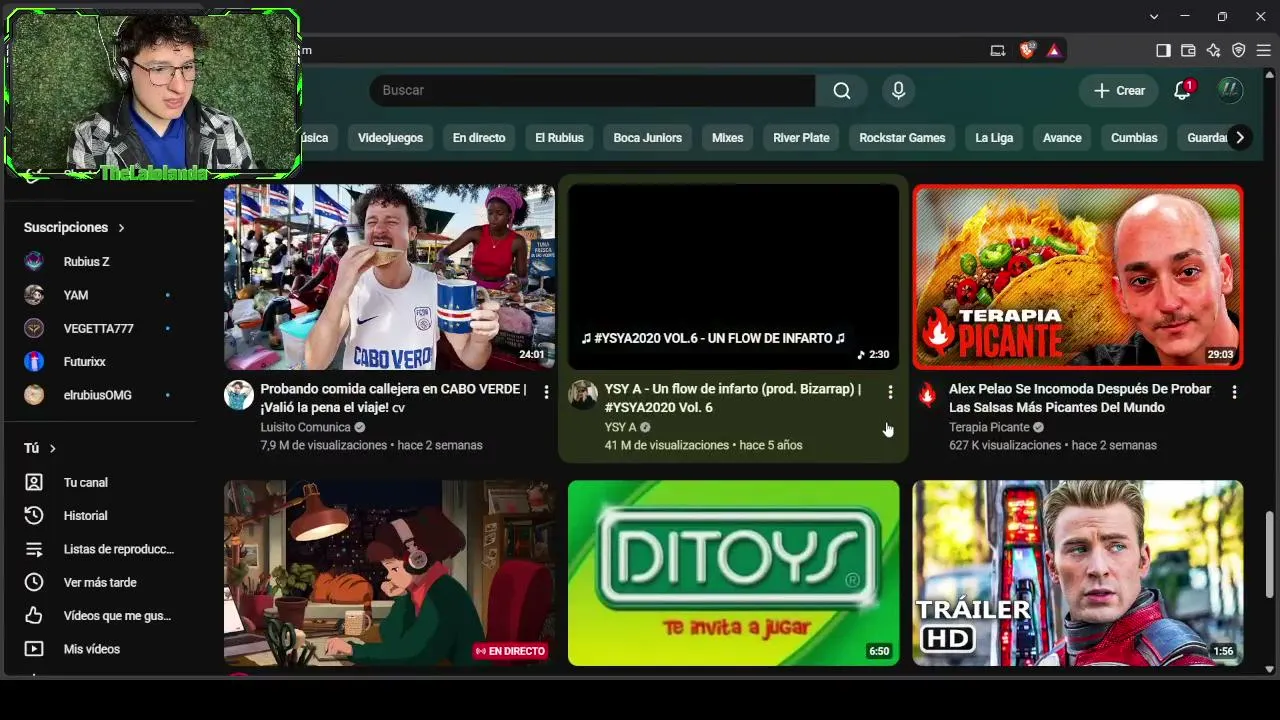
Task: Open options menu for the Alex Pelao video
Action: point(1234,393)
